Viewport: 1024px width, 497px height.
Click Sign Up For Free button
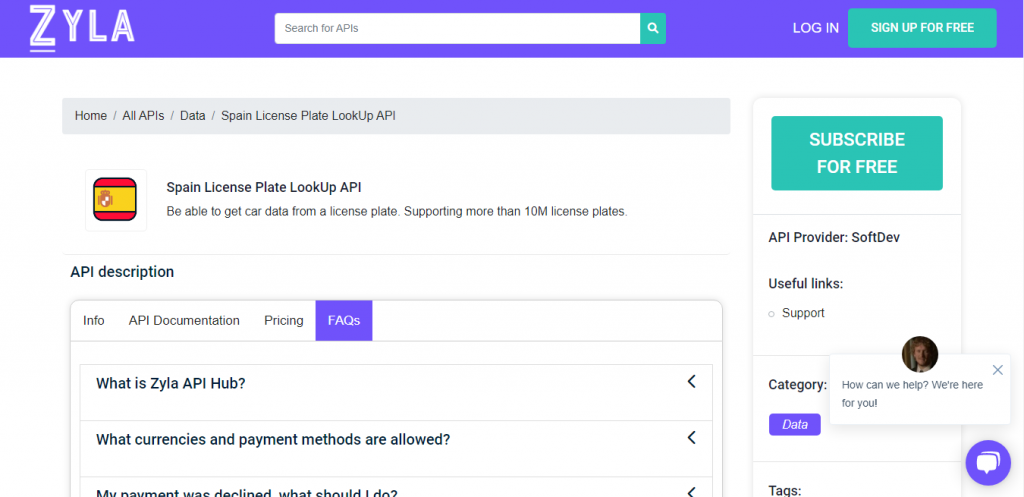pyautogui.click(x=922, y=28)
